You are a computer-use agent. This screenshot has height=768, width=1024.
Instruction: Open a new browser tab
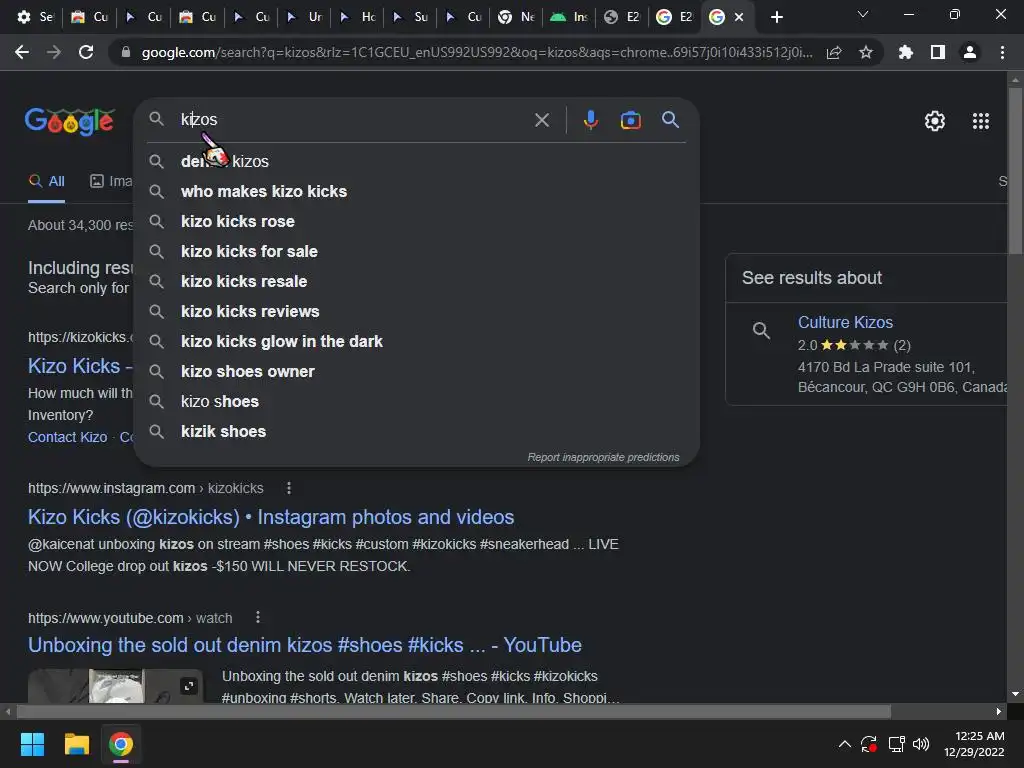(x=776, y=17)
